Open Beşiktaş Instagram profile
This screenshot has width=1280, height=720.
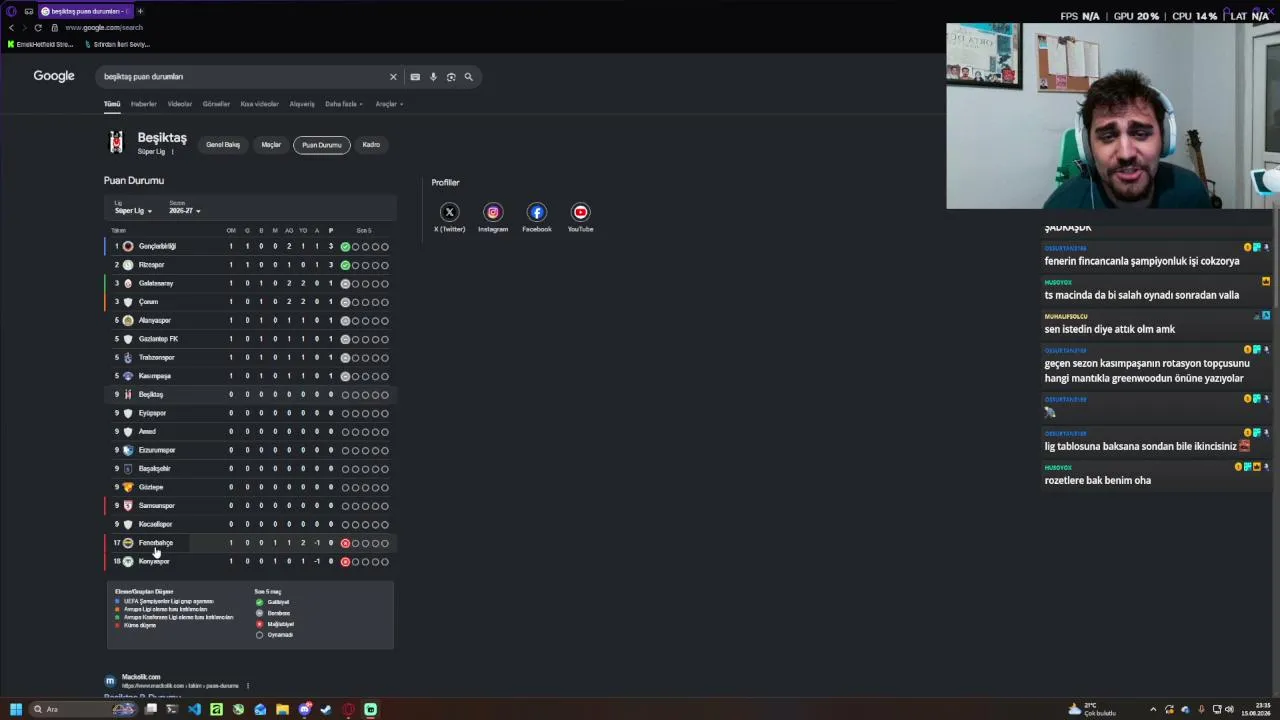point(493,212)
